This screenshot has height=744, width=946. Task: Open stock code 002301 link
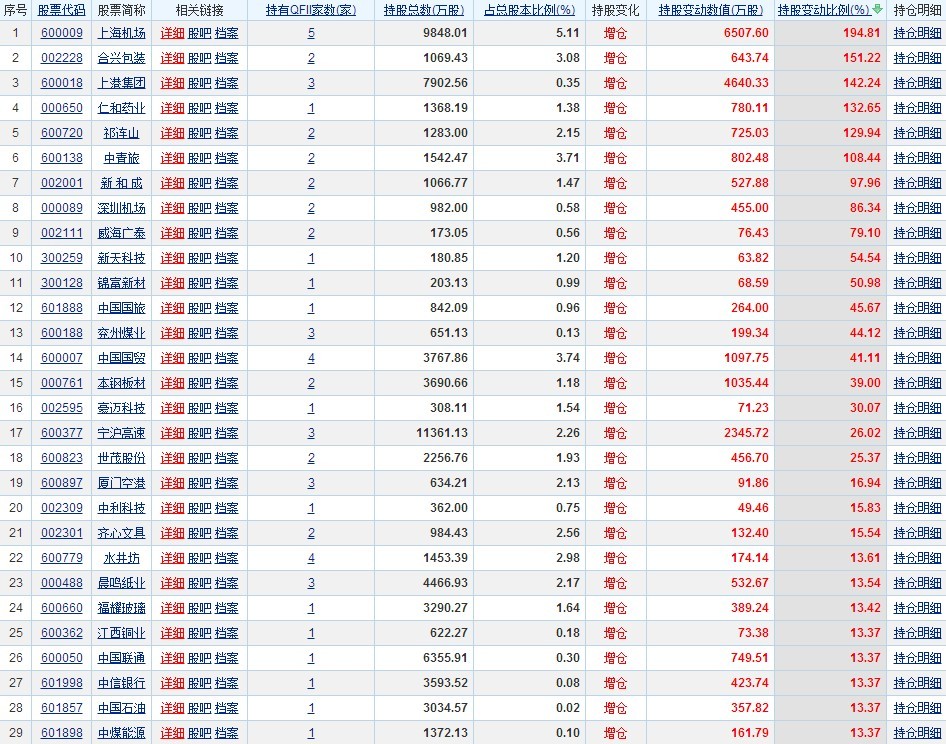[x=62, y=533]
